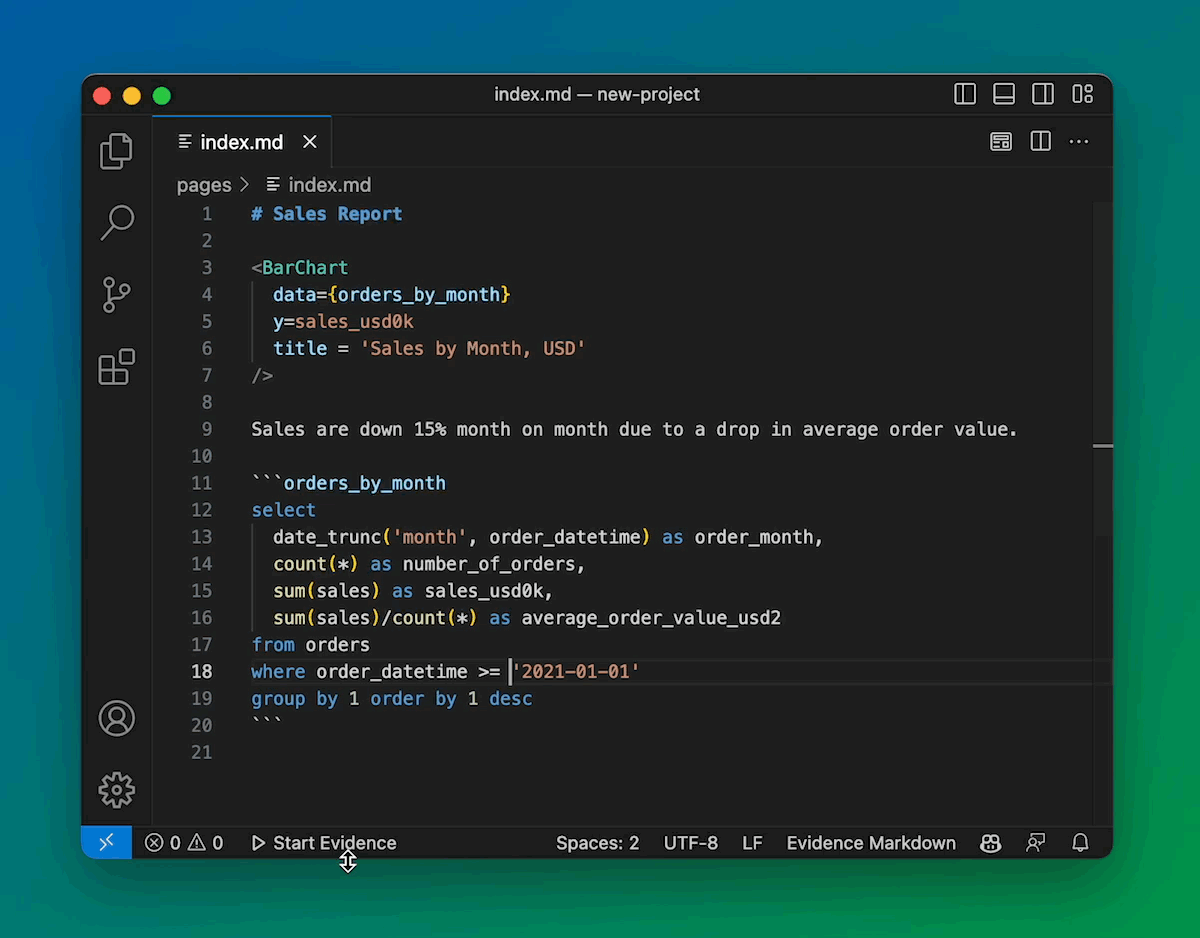Click average_order_value_usd2 alias
Screen dimensions: 1200x938
[x=651, y=619]
